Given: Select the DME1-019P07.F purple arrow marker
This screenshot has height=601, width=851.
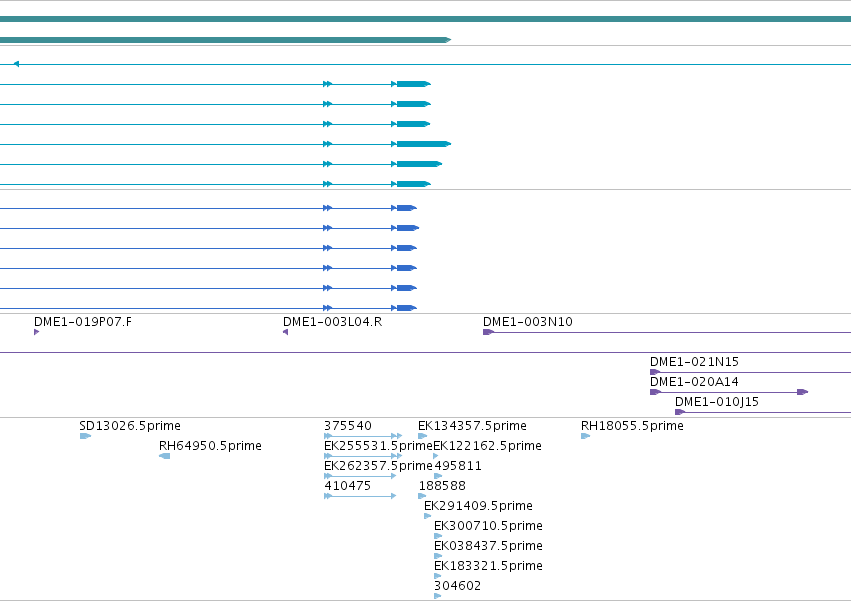Looking at the screenshot, I should (x=36, y=332).
